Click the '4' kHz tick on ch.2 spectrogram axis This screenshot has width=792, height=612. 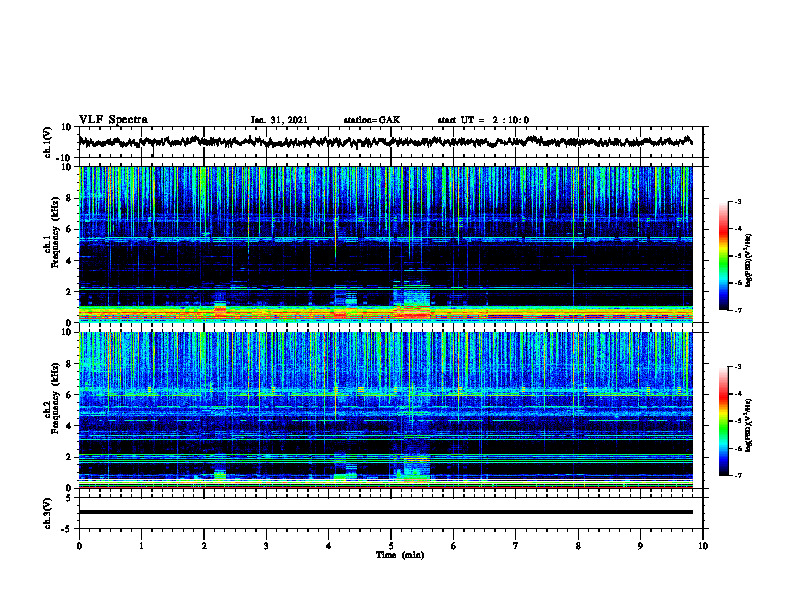[x=69, y=426]
